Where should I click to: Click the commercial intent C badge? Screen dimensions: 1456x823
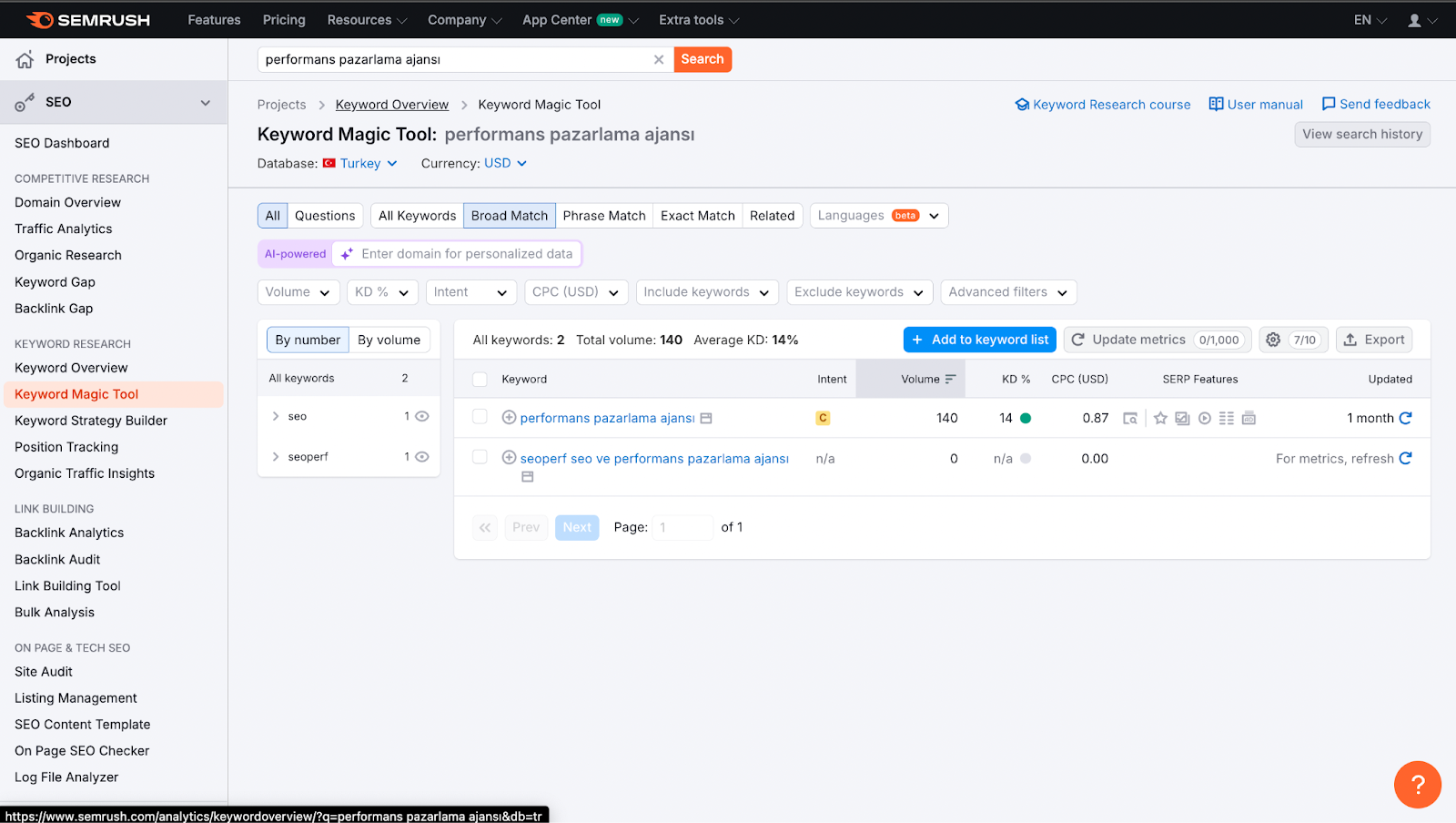pyautogui.click(x=823, y=419)
